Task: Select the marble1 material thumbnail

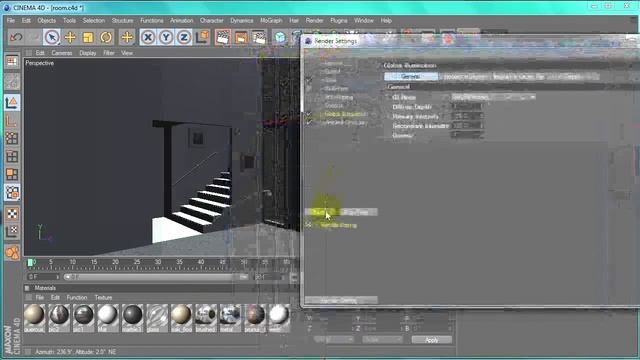Action: (132, 318)
